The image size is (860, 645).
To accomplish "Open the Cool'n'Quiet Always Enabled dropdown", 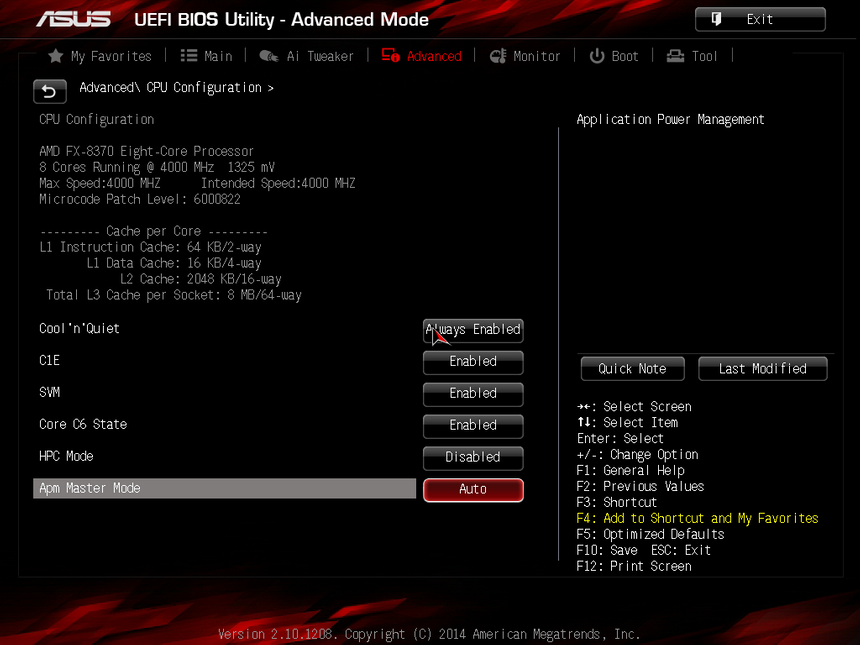I will tap(473, 330).
